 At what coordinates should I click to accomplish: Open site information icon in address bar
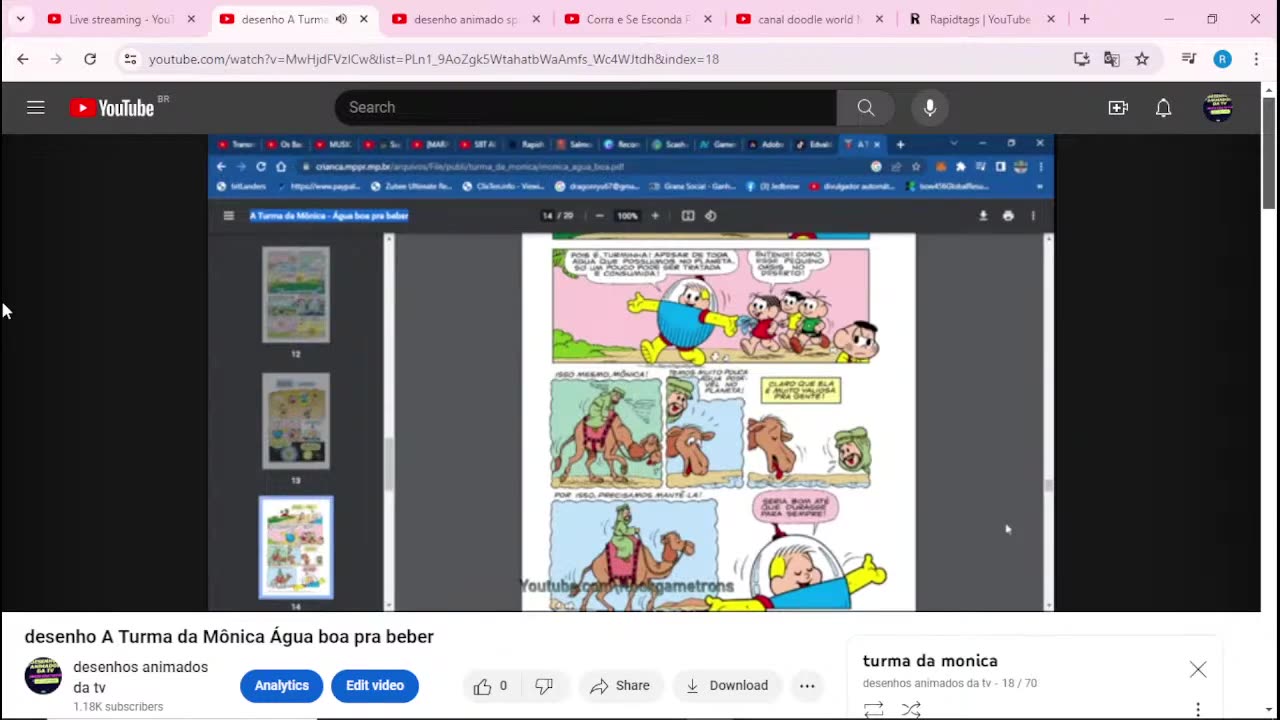pos(130,59)
